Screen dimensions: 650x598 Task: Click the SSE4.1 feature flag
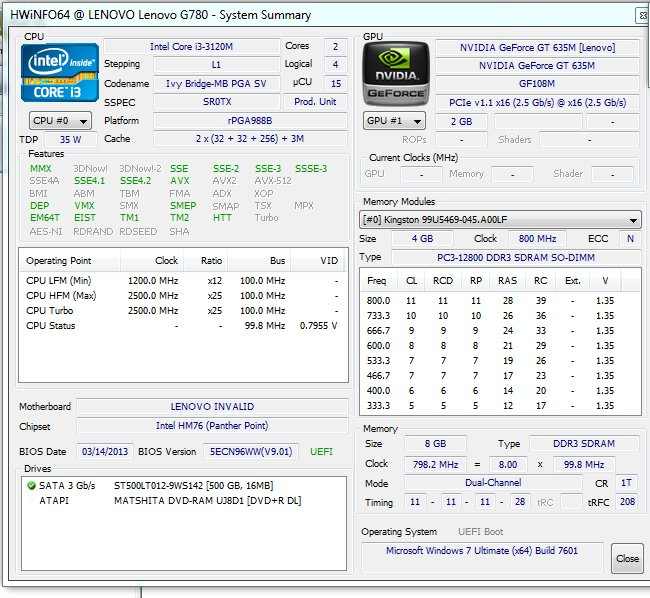click(x=90, y=181)
